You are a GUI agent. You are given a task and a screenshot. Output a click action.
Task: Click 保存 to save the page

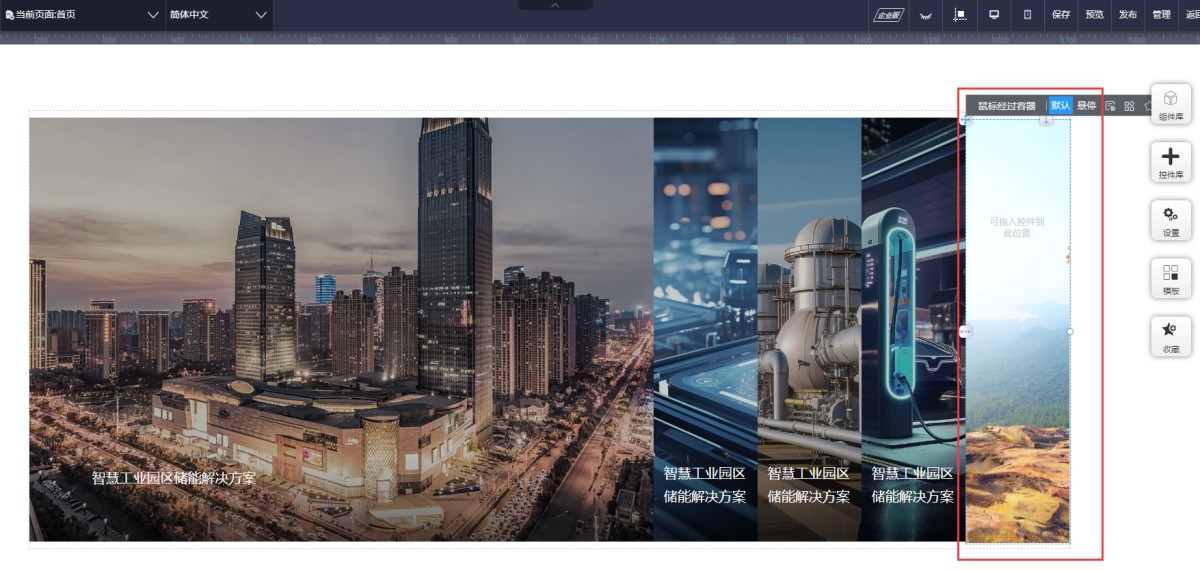[x=1061, y=15]
